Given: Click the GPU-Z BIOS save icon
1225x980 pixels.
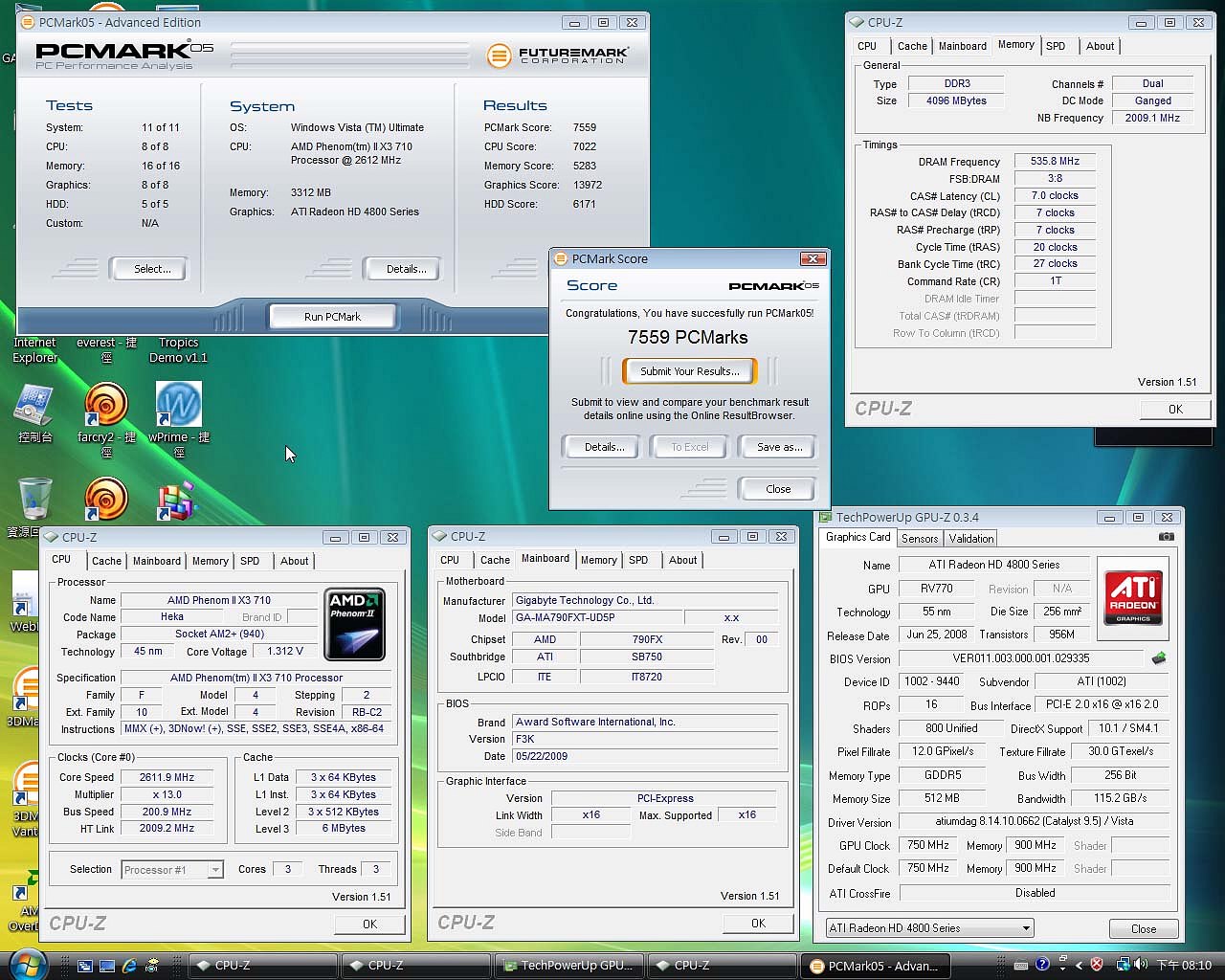Looking at the screenshot, I should coord(1159,658).
